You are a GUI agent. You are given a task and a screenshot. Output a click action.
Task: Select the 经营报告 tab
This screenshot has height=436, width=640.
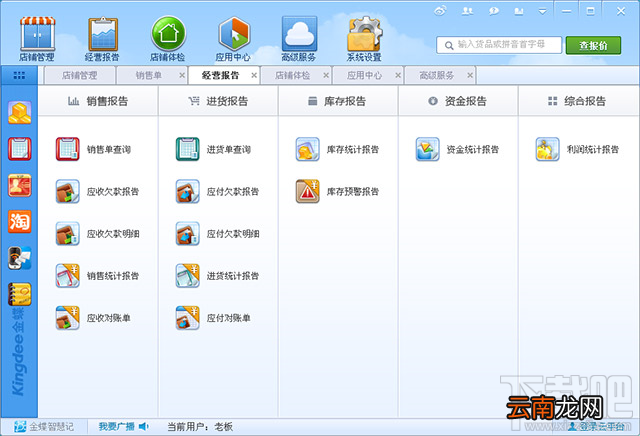pyautogui.click(x=220, y=76)
